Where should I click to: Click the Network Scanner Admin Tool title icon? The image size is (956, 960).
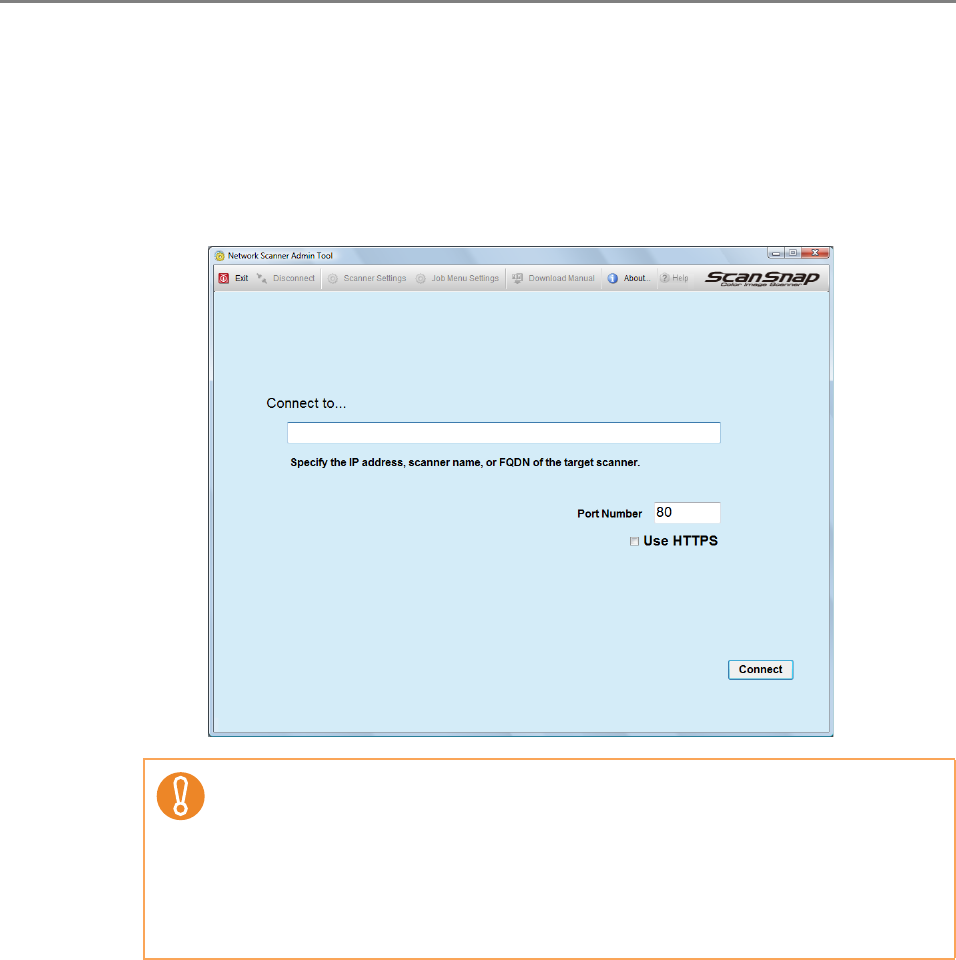[220, 256]
